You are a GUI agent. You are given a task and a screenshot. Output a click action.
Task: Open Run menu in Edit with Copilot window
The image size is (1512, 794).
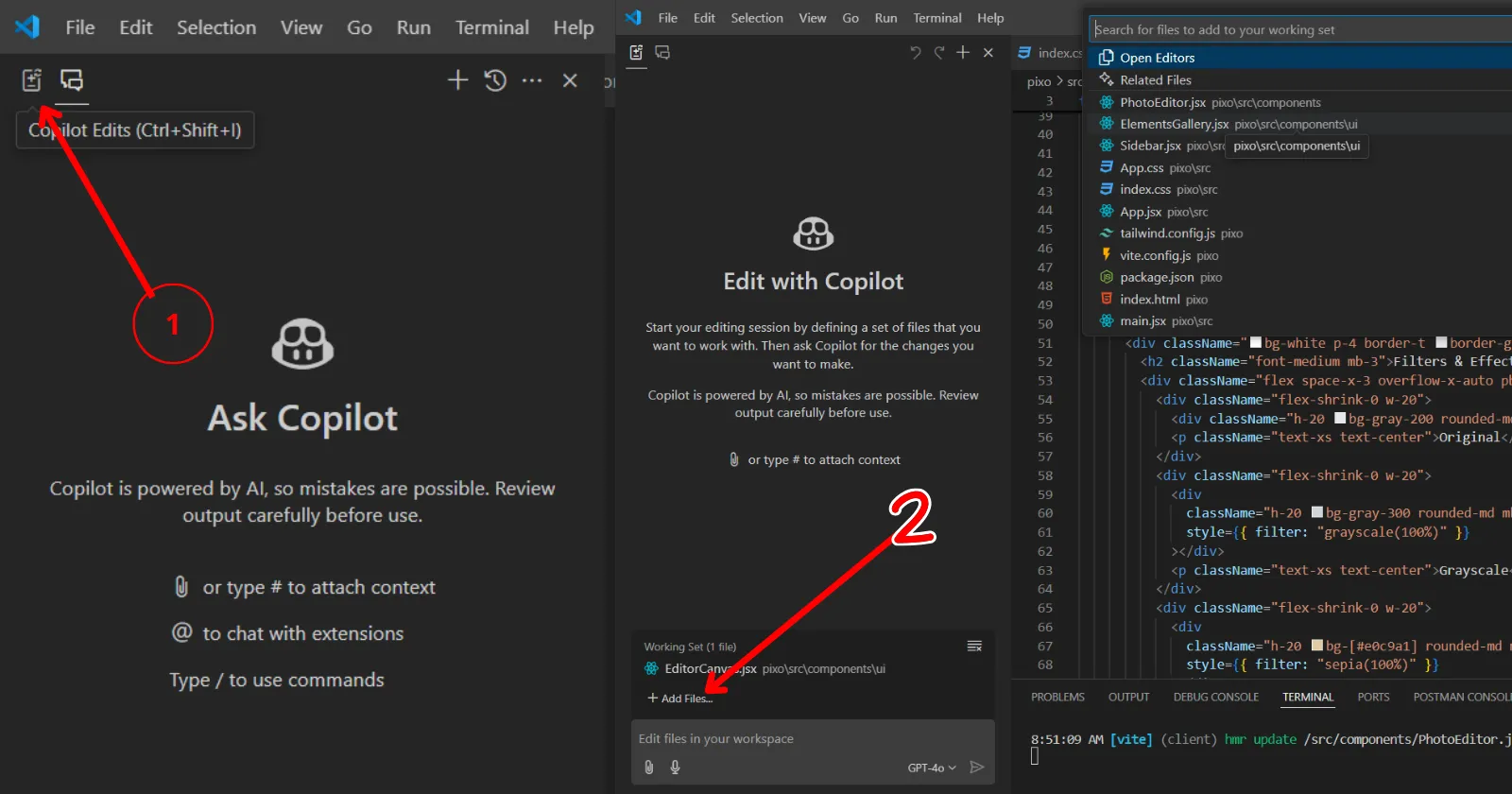point(885,18)
